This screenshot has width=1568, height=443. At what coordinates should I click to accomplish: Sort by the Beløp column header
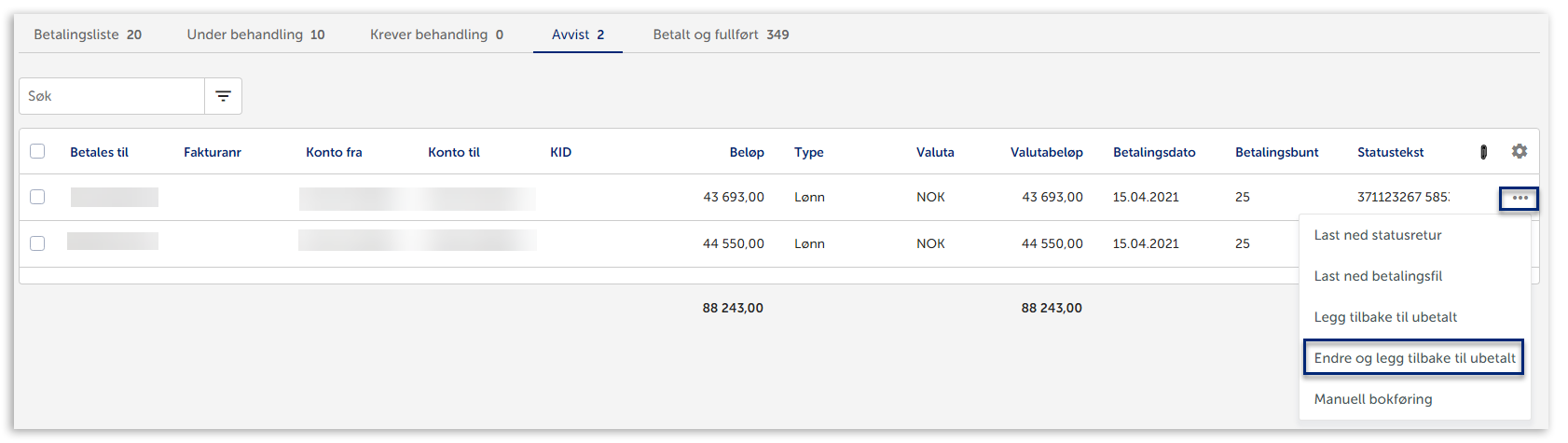tap(746, 152)
